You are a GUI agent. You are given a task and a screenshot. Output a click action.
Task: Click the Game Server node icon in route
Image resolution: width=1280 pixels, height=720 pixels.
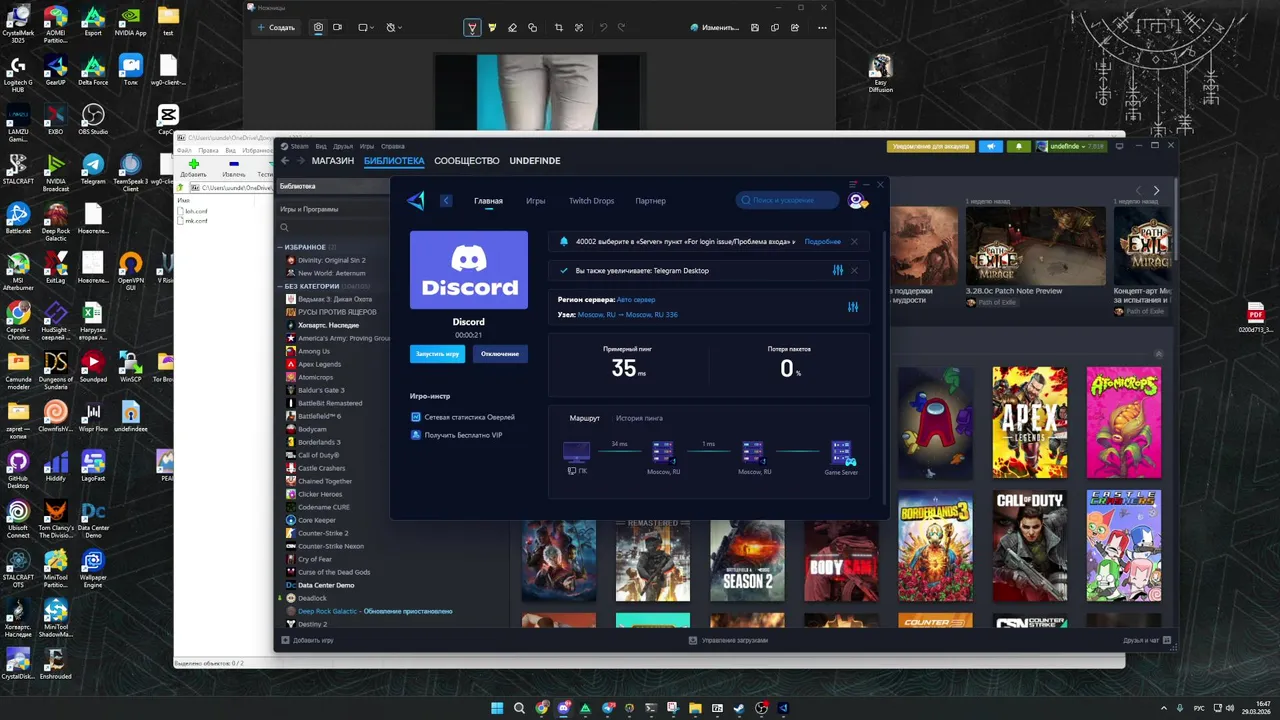[841, 453]
